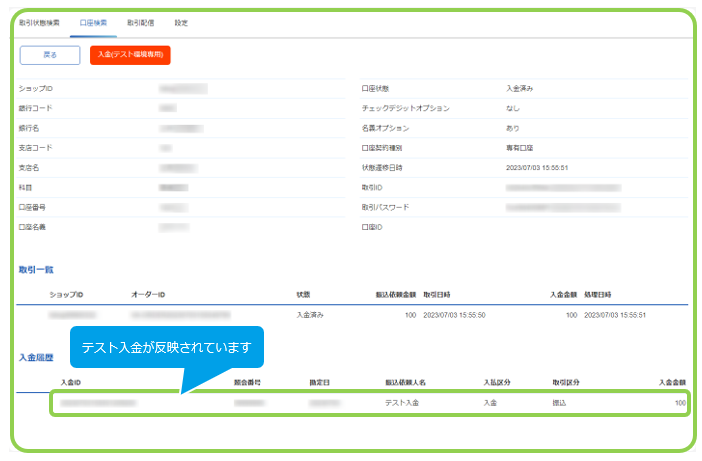Click the 振込依頼人名 column header in 入金履歴

click(406, 383)
